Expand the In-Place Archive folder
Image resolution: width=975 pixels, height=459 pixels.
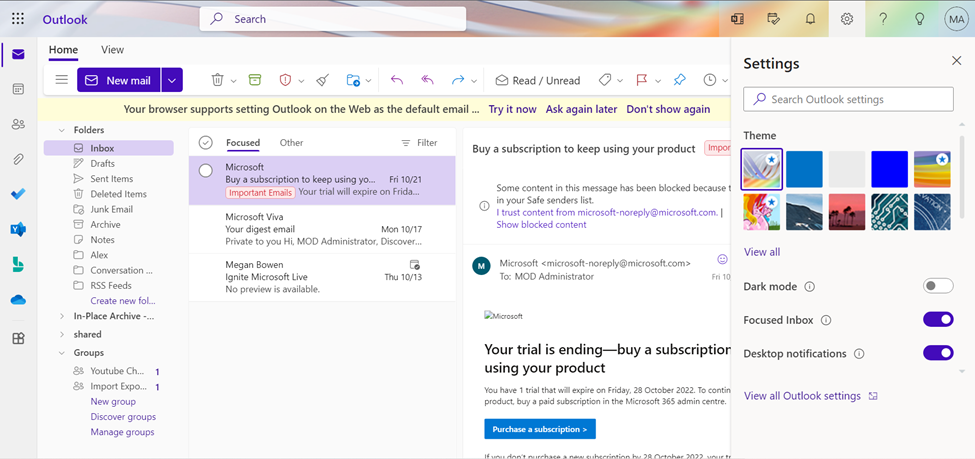point(62,316)
